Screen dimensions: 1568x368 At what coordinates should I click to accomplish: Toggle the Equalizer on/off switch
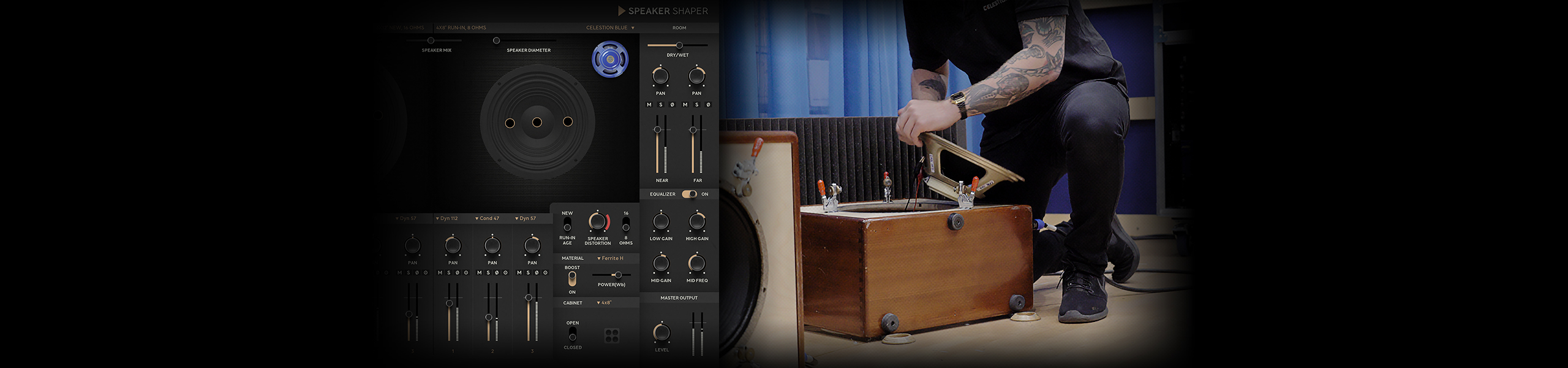coord(689,194)
